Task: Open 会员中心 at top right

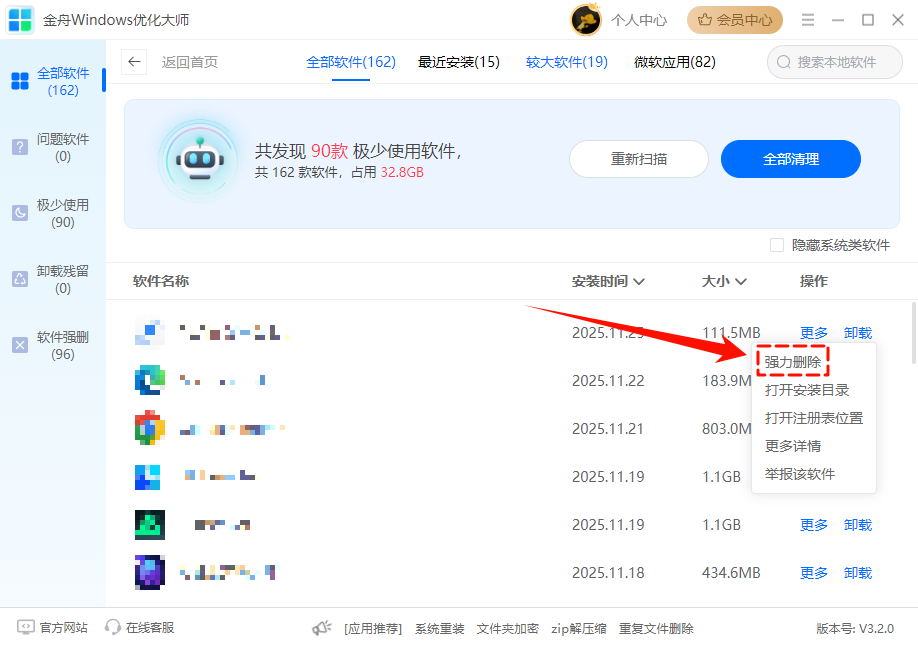Action: point(734,20)
